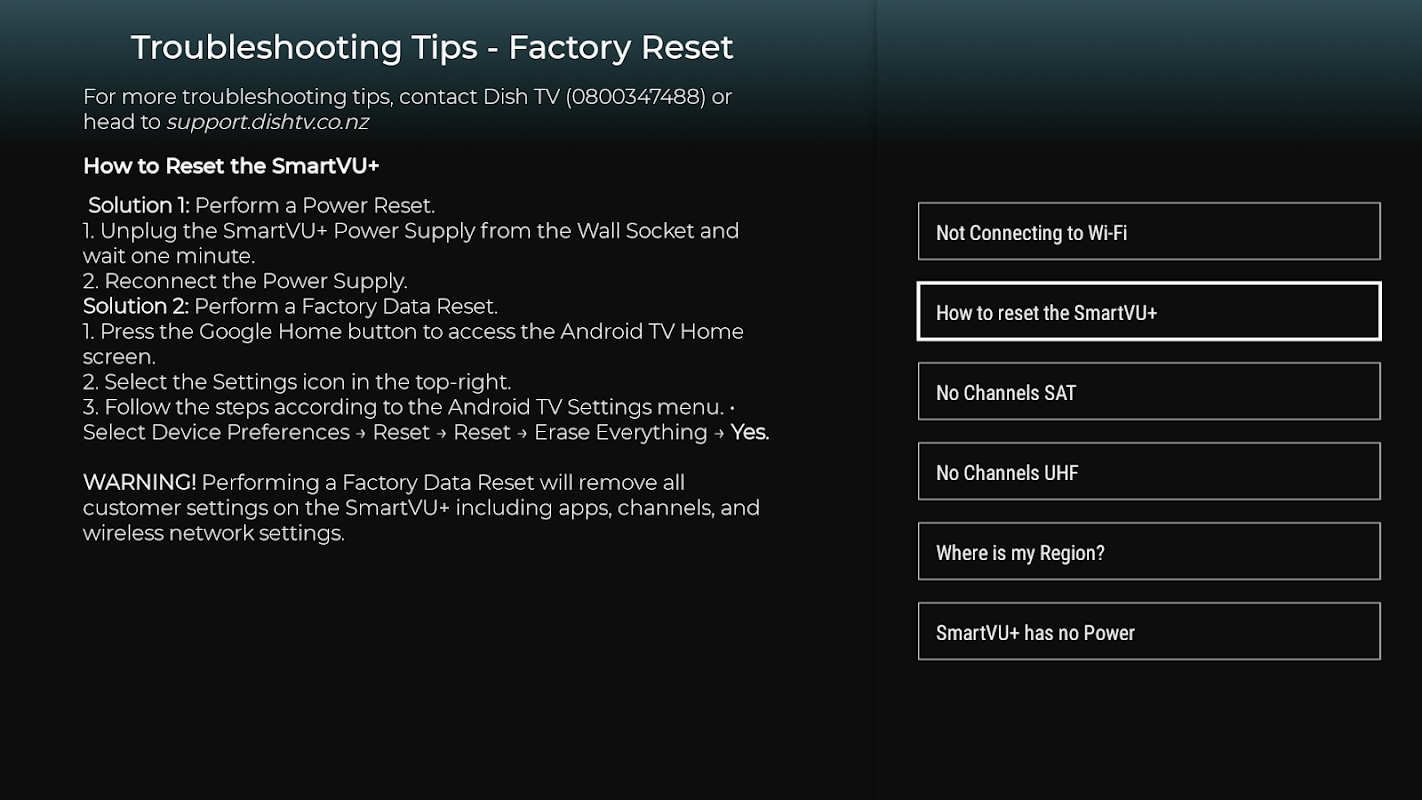Viewport: 1422px width, 800px height.
Task: Select SmartVU+ has no Power topic
Action: (x=1148, y=632)
